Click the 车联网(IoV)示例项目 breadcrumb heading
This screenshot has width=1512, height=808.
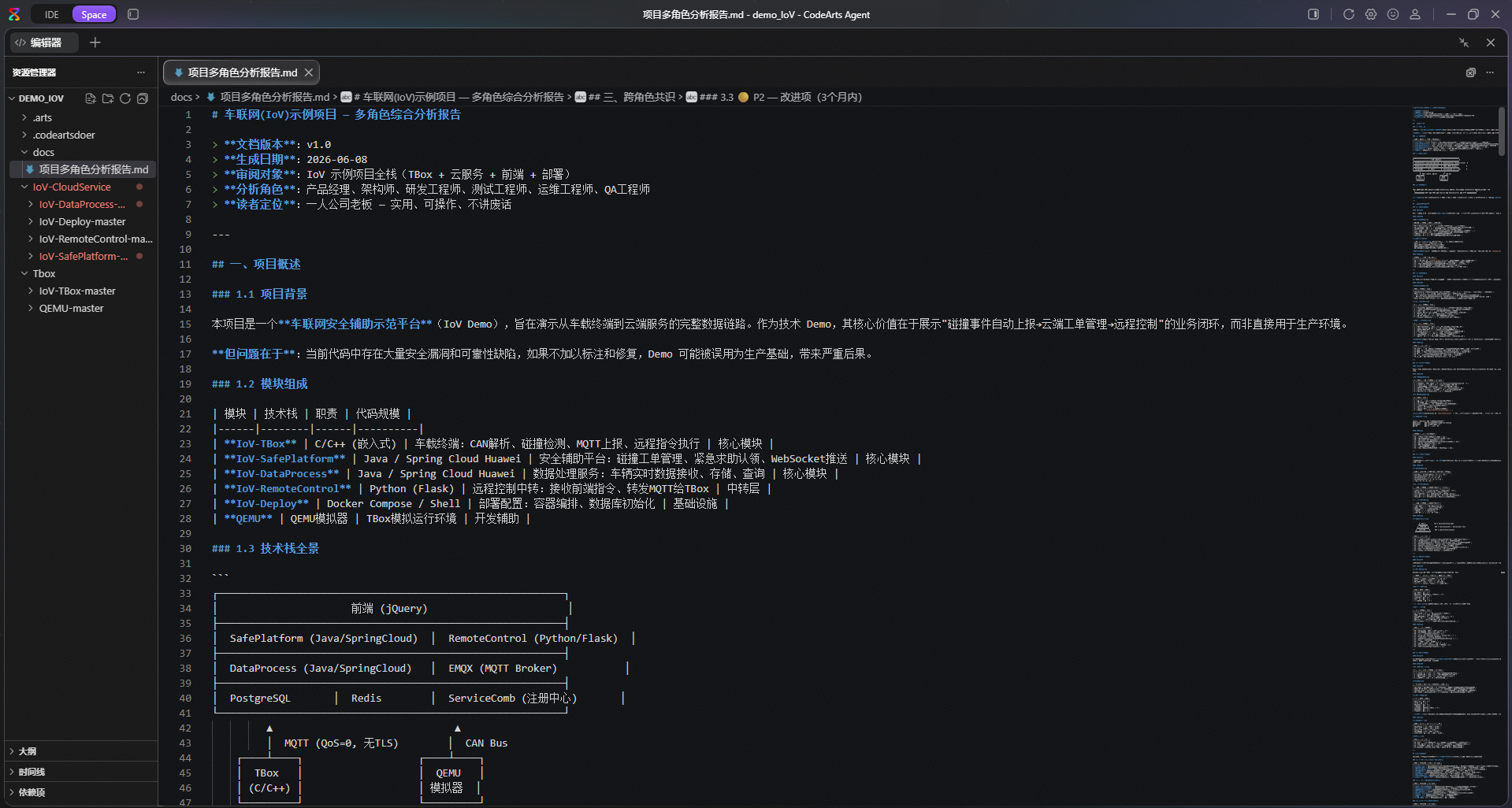[x=452, y=97]
